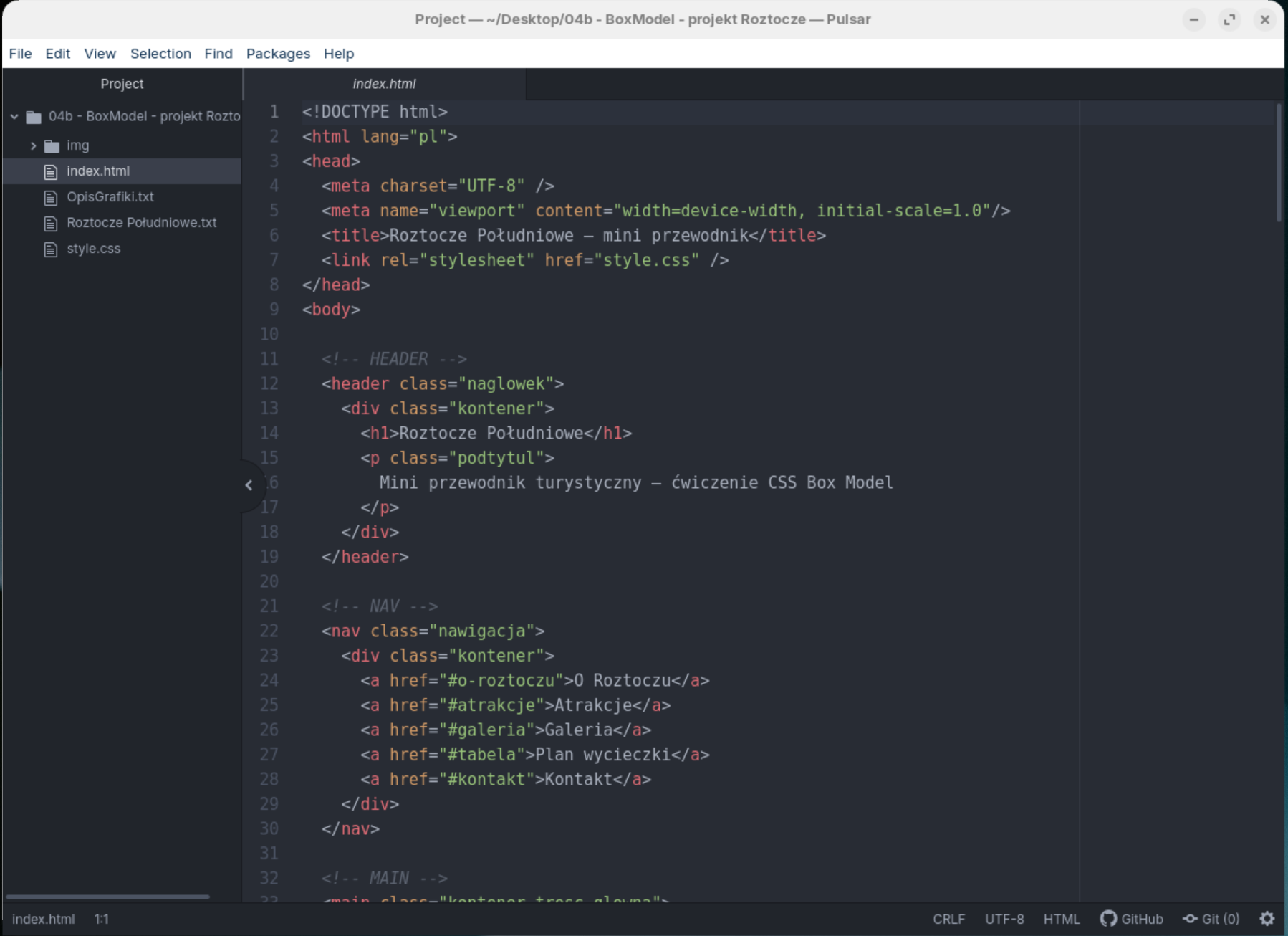The width and height of the screenshot is (1288, 936).
Task: Open OpisGrafiki.txt from the project tree
Action: click(110, 197)
